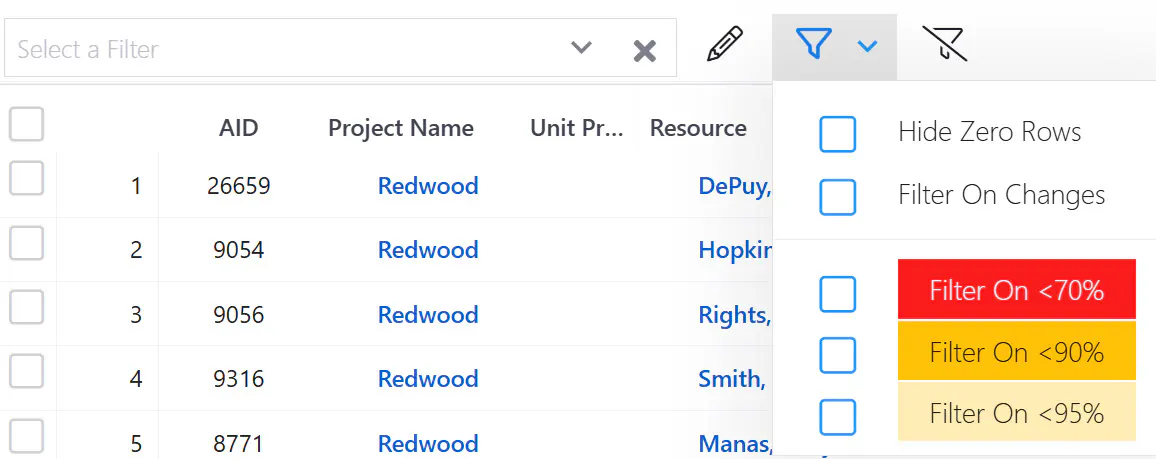Click AID cell 9054
This screenshot has width=1156, height=459.
[x=239, y=250]
